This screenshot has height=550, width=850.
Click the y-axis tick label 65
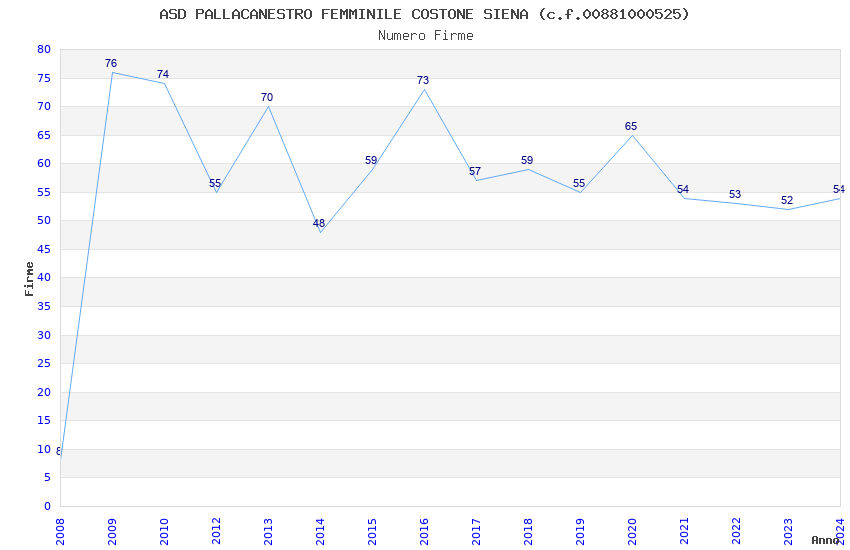click(44, 135)
